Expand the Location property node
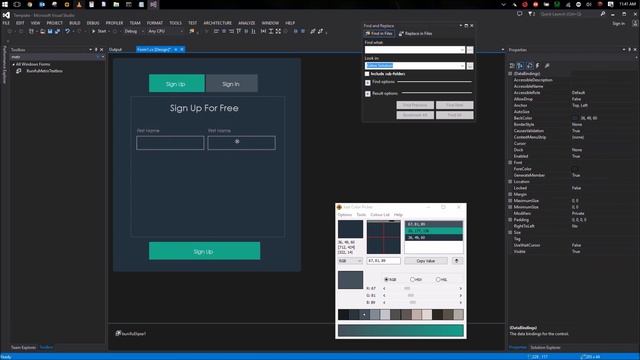Image resolution: width=640 pixels, height=360 pixels. [510, 182]
